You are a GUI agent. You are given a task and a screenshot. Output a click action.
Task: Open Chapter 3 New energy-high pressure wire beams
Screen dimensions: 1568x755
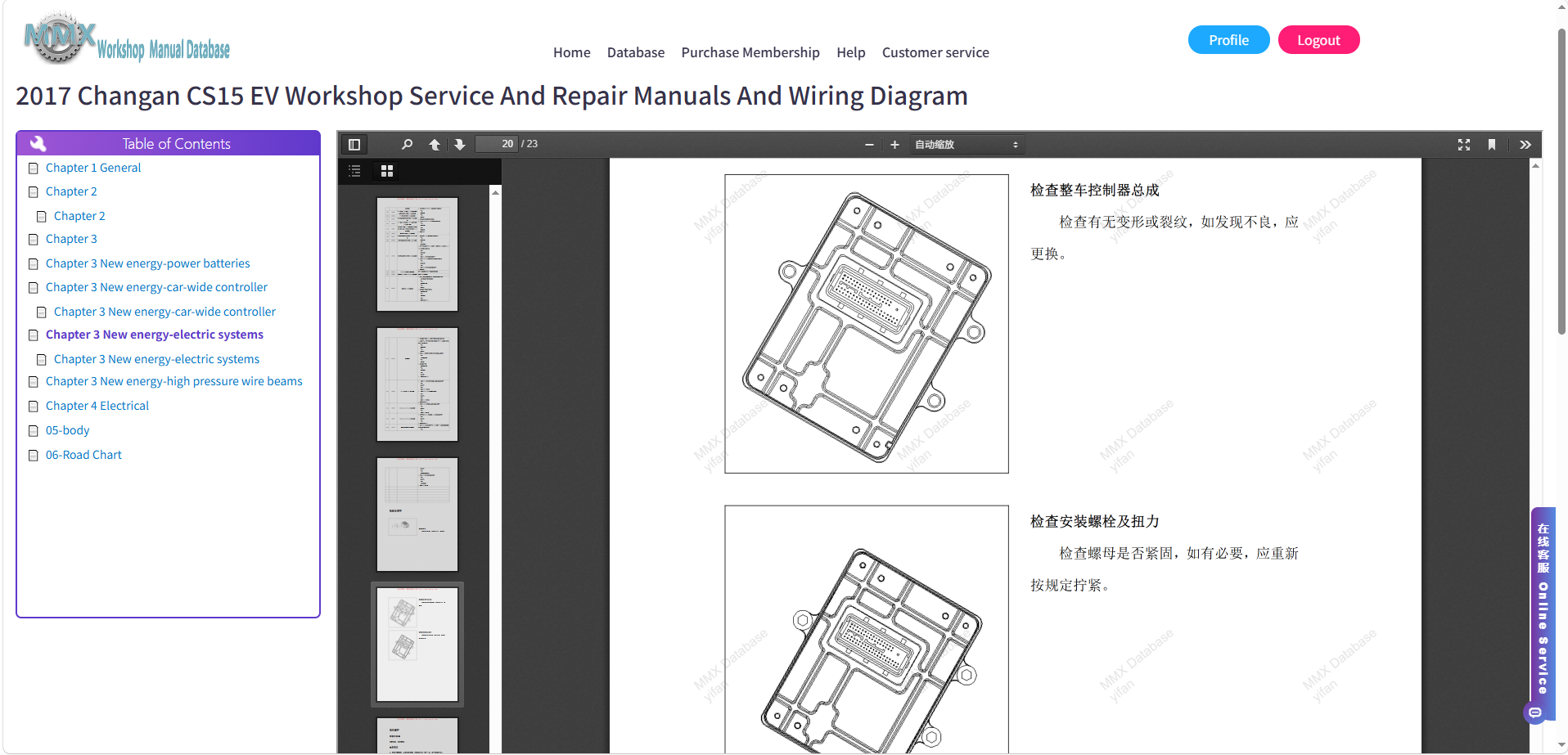(x=174, y=381)
